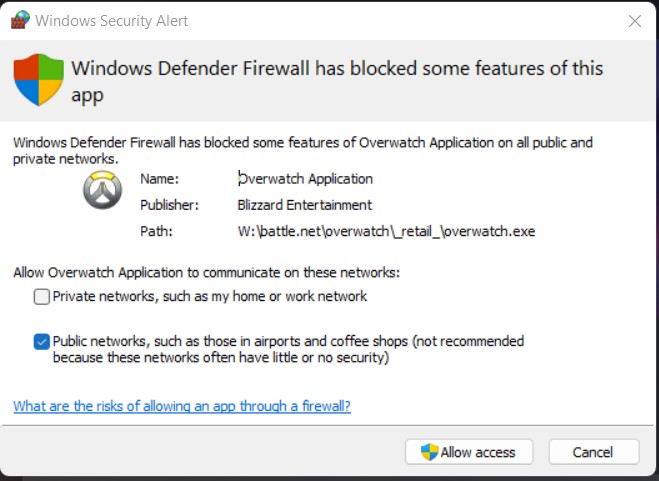Click the overwatch.exe path text
This screenshot has height=481, width=659.
tap(386, 231)
